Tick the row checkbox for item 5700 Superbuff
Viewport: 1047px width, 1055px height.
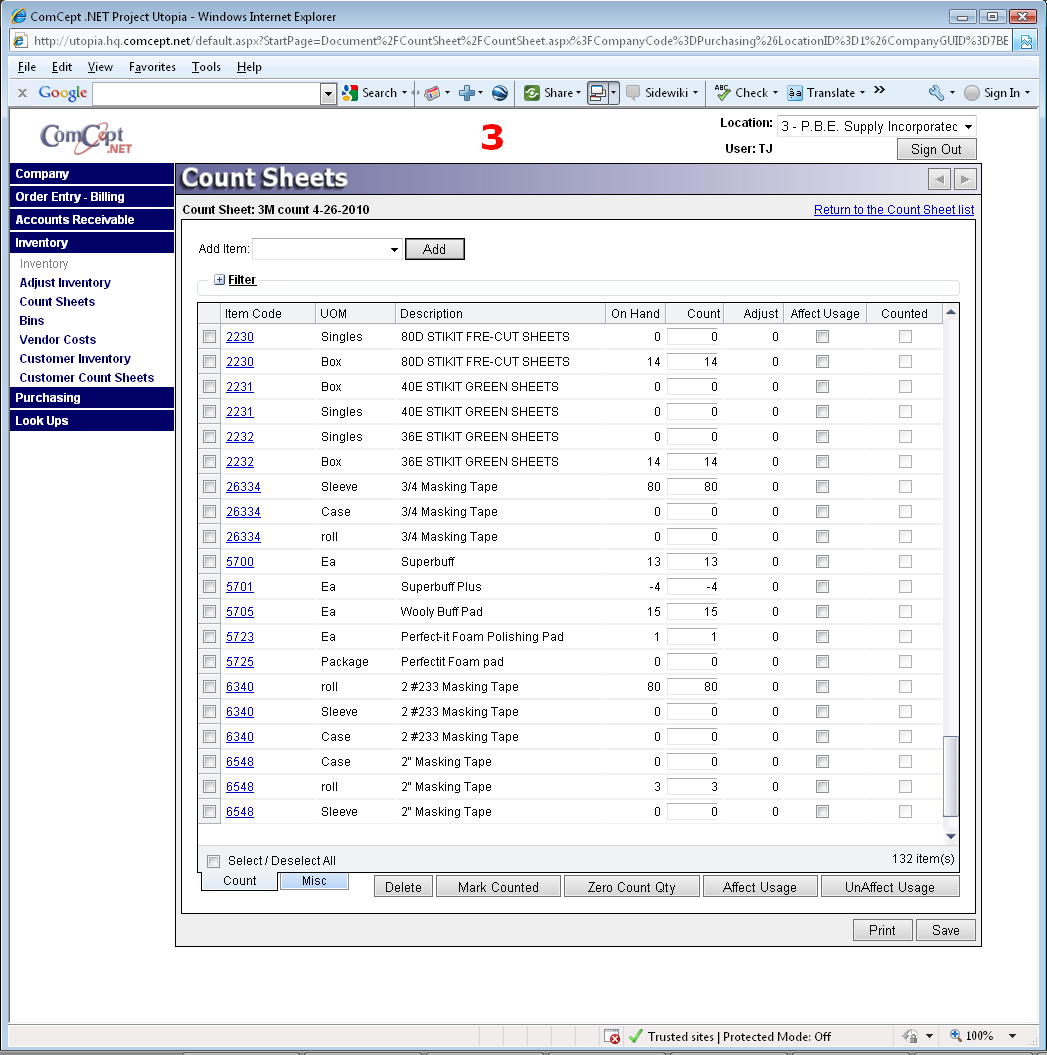coord(210,562)
